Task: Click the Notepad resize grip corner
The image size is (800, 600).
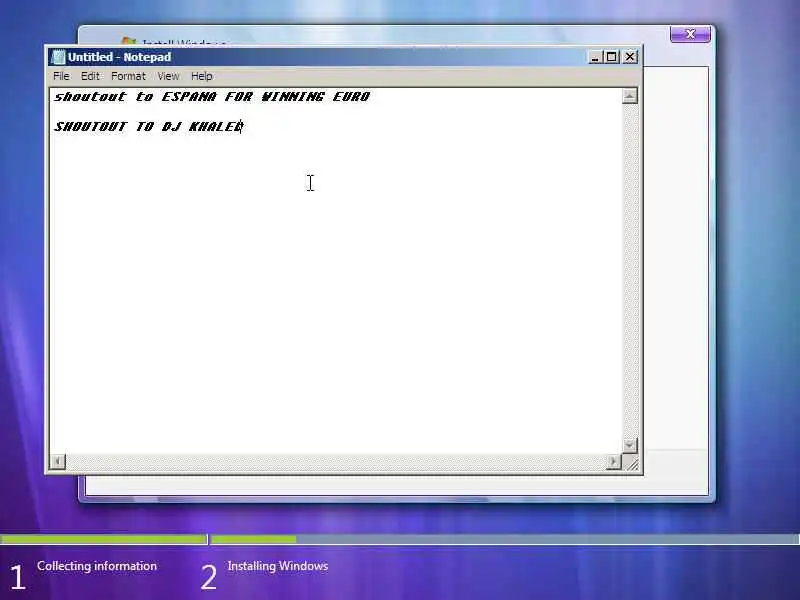Action: pos(631,463)
